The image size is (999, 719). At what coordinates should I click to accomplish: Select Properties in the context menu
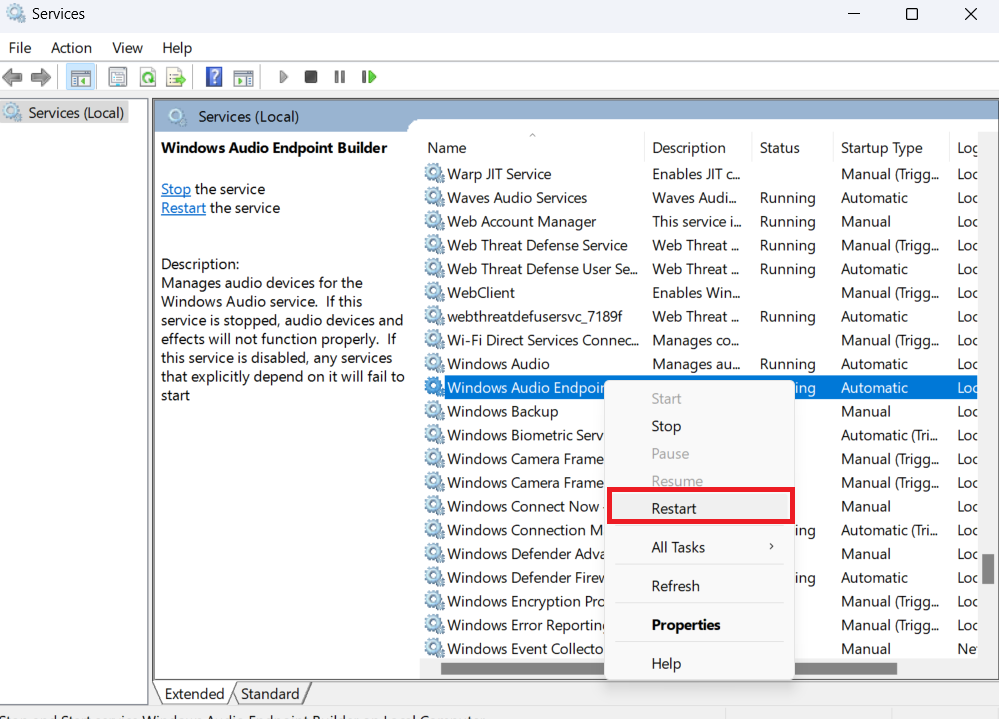click(686, 625)
